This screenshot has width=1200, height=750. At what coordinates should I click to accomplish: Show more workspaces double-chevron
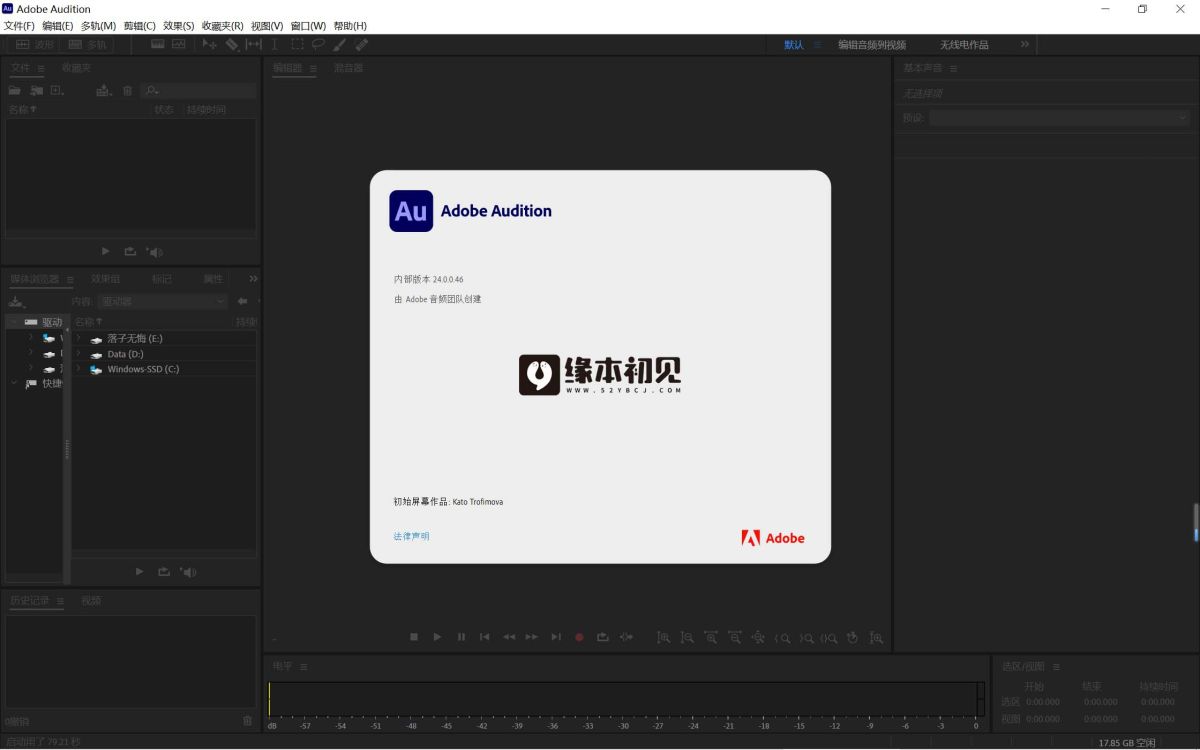(1024, 44)
